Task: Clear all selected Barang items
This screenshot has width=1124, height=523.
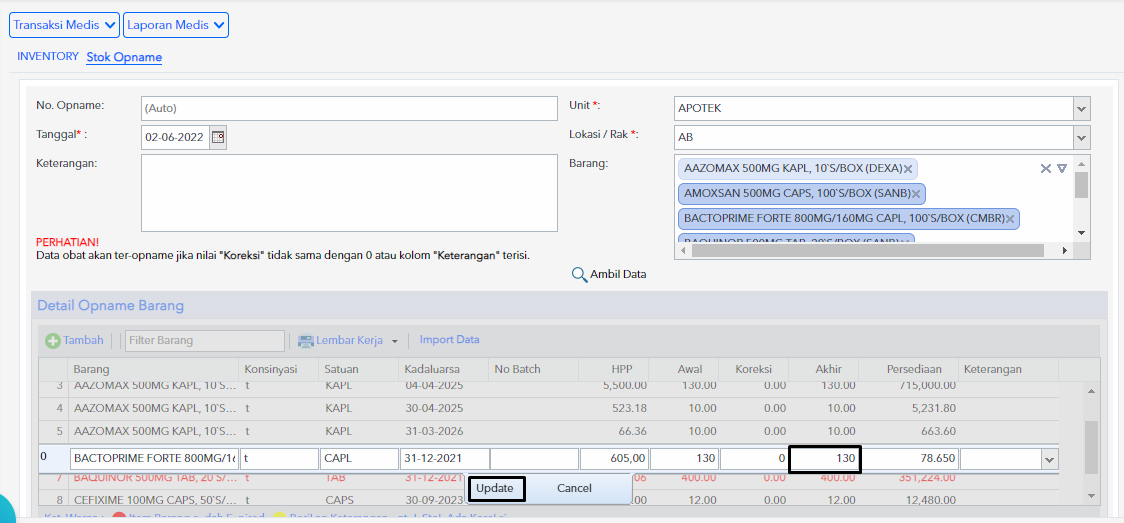Action: tap(1046, 168)
